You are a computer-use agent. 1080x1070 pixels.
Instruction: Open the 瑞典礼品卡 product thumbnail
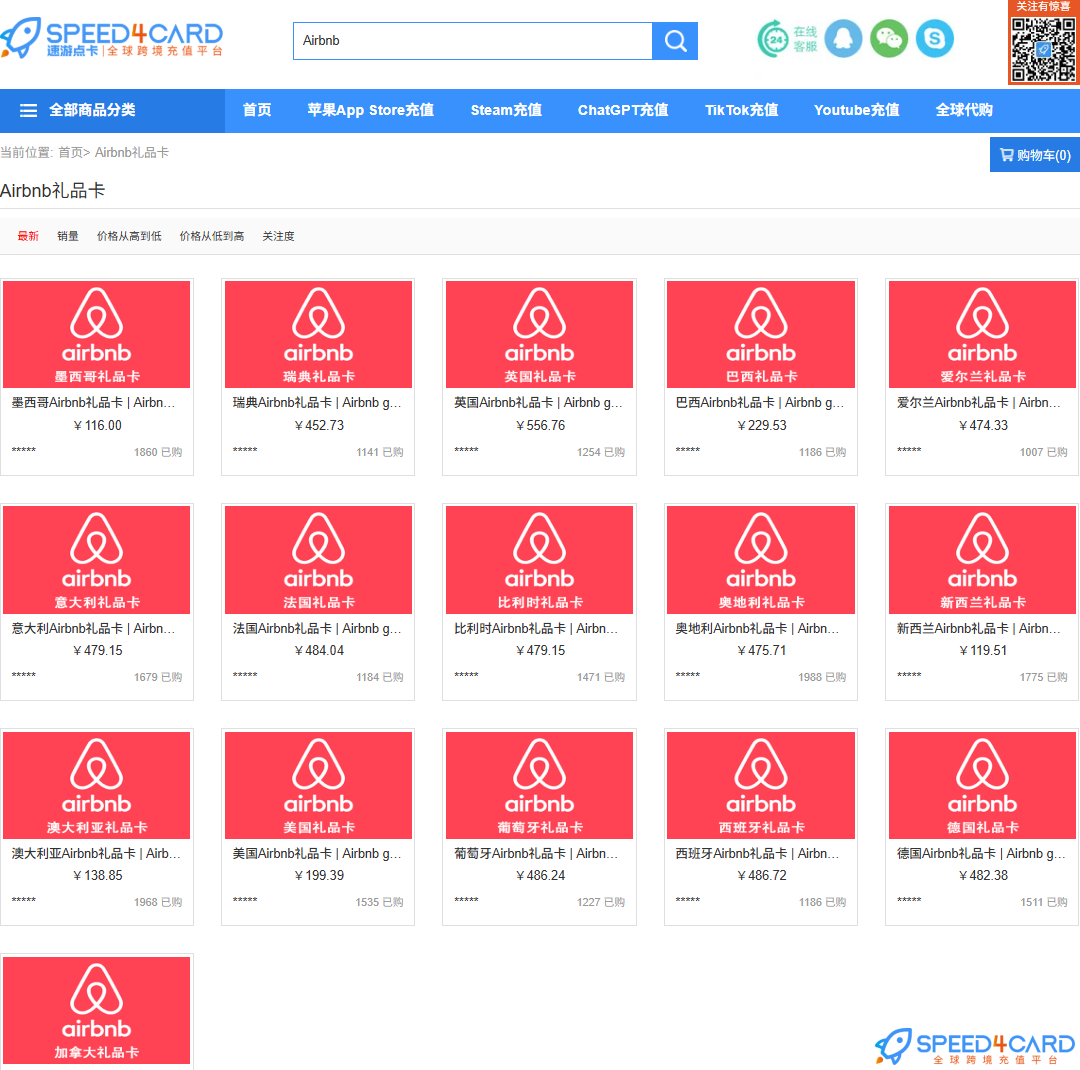click(x=318, y=334)
